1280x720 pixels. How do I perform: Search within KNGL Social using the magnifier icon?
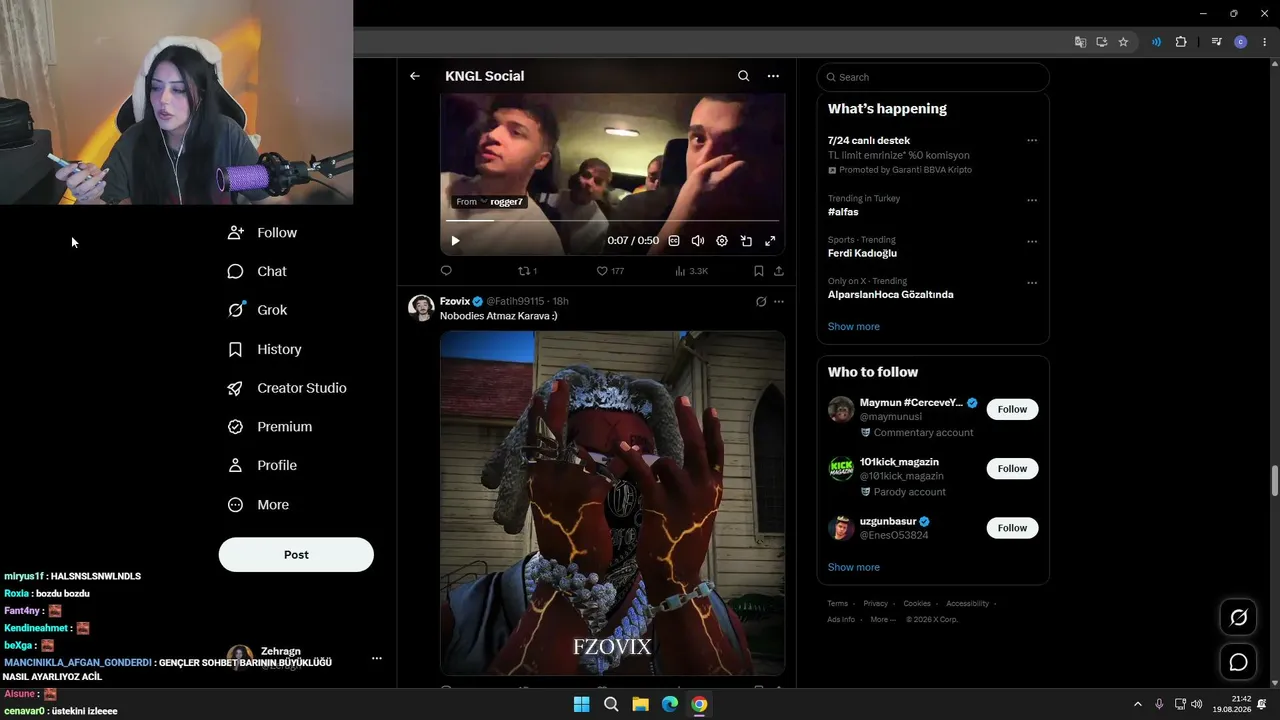pos(743,76)
